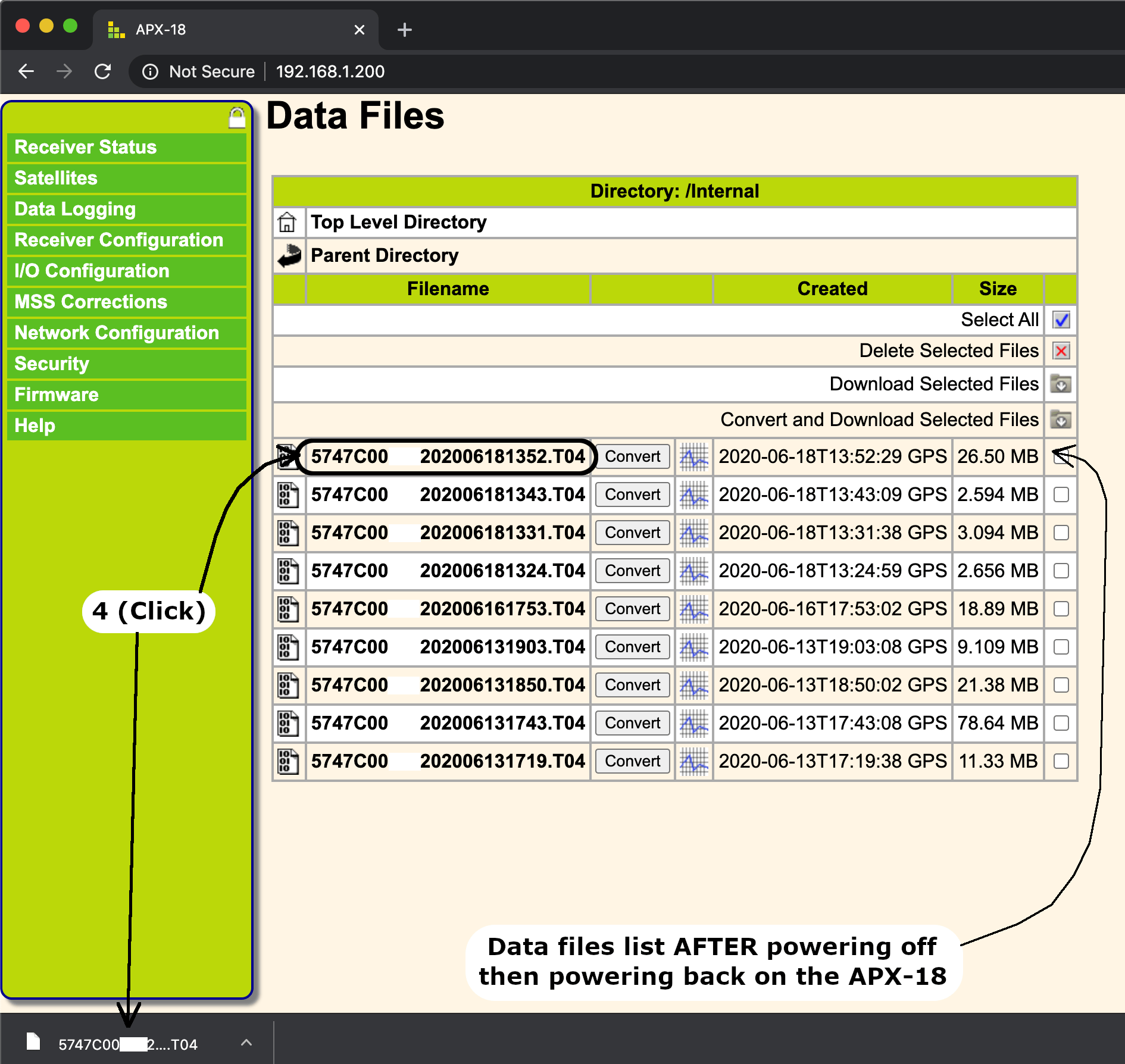
Task: Open a new browser tab
Action: click(405, 30)
